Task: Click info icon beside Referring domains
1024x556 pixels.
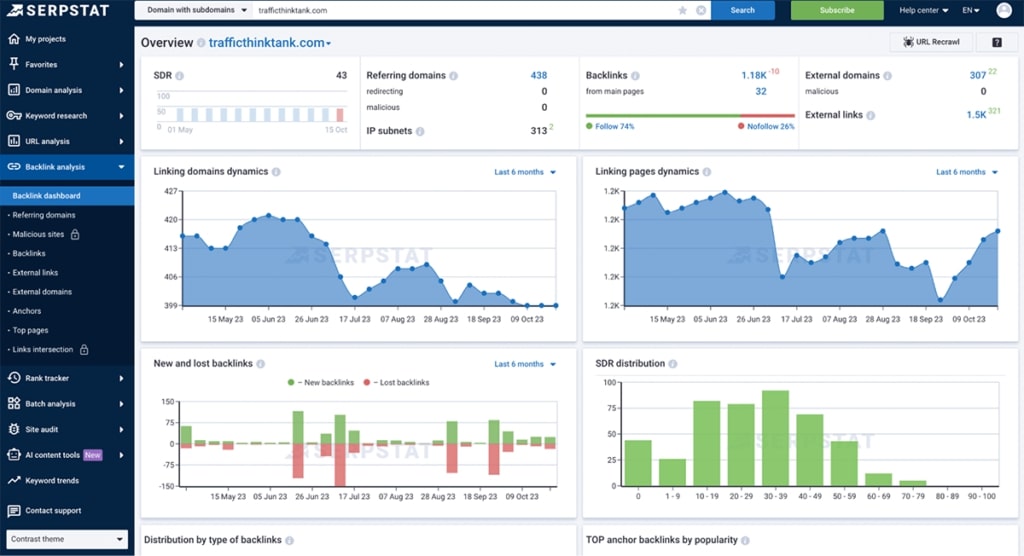Action: [x=453, y=76]
